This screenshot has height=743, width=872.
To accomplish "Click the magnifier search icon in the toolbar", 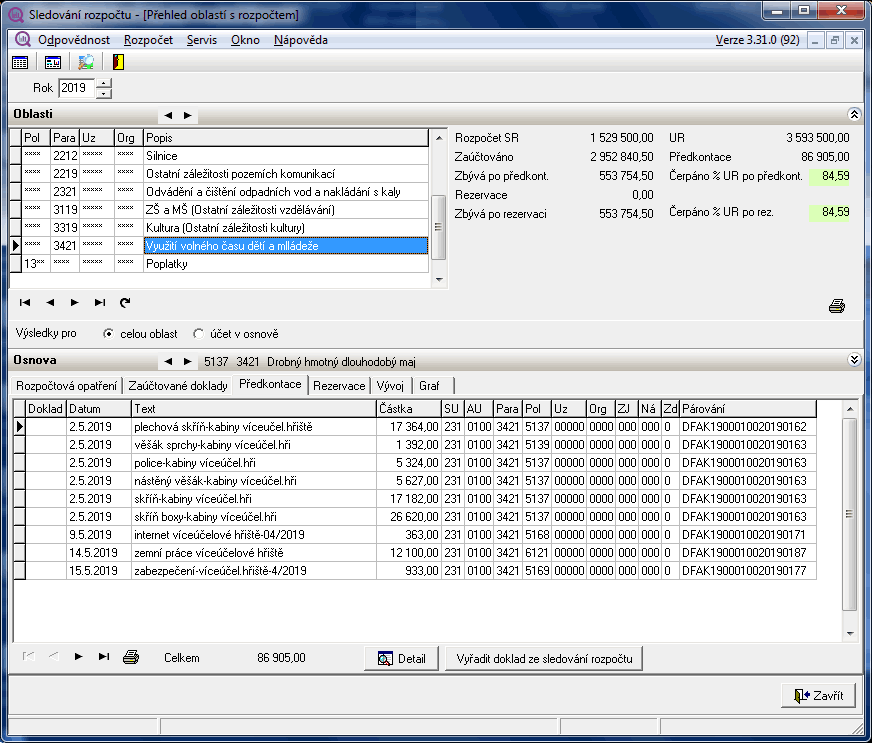I will coord(86,62).
